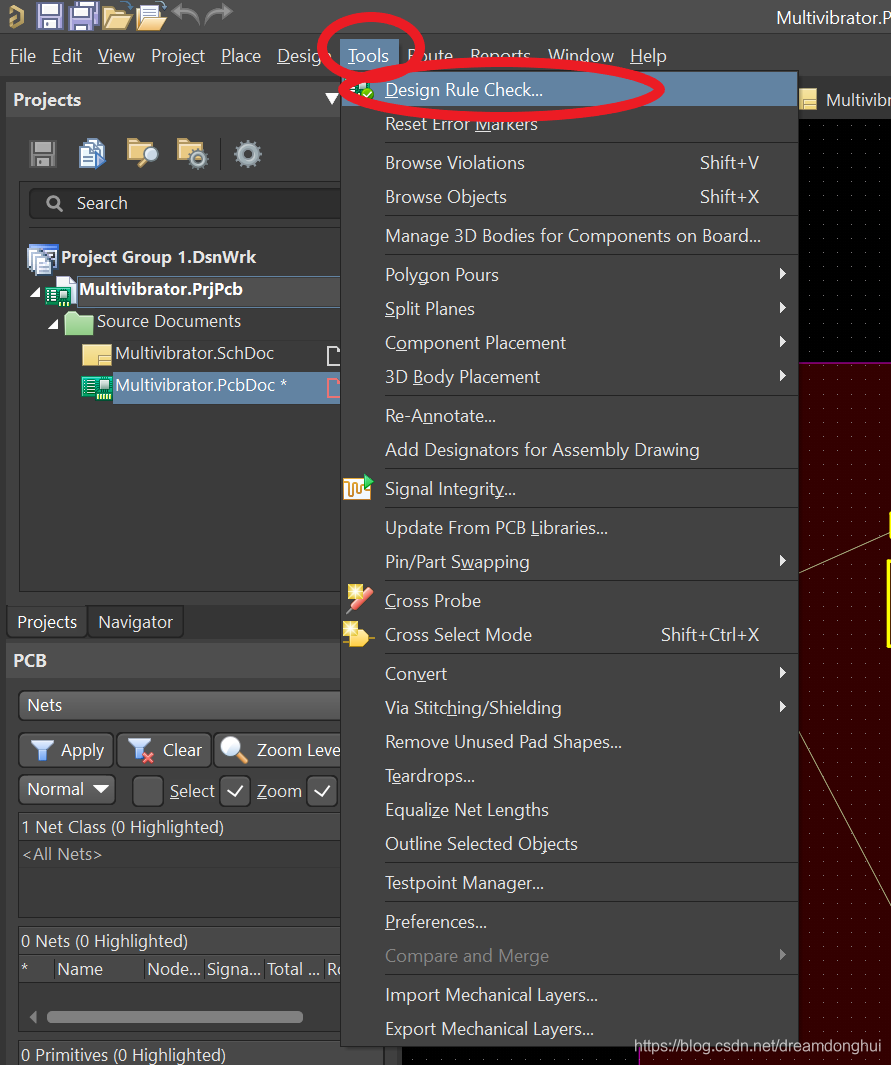Click the Projects search input field
Screen dimensions: 891x1065
click(185, 203)
